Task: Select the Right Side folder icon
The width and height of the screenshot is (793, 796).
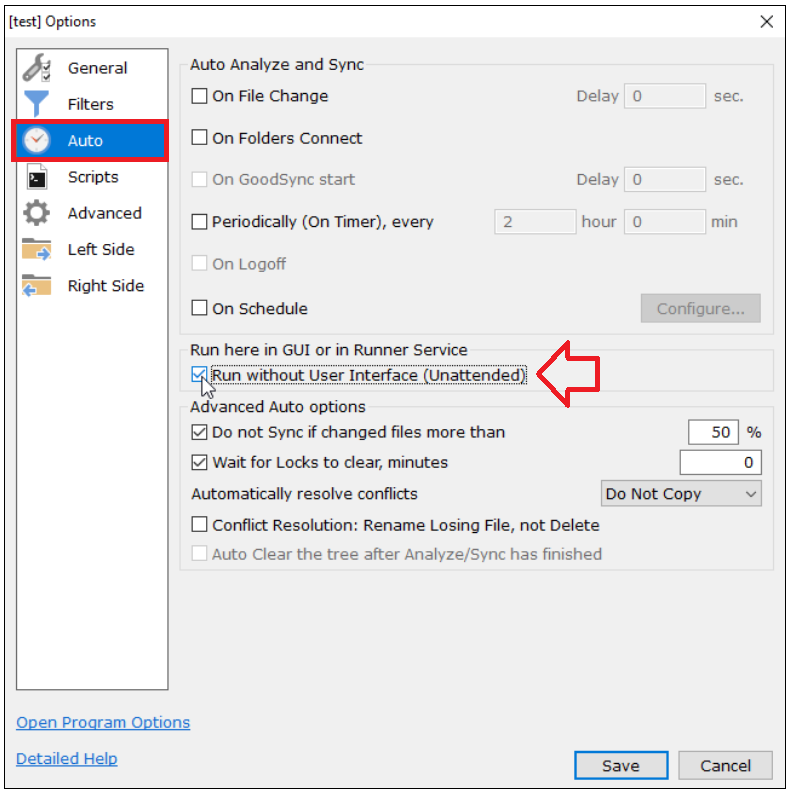Action: pyautogui.click(x=37, y=286)
